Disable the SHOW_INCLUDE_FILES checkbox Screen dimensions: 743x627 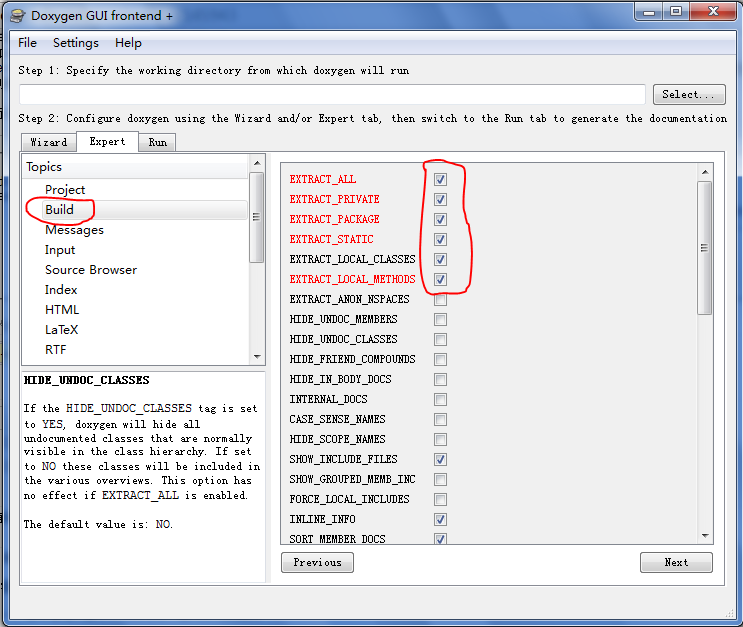pos(440,459)
